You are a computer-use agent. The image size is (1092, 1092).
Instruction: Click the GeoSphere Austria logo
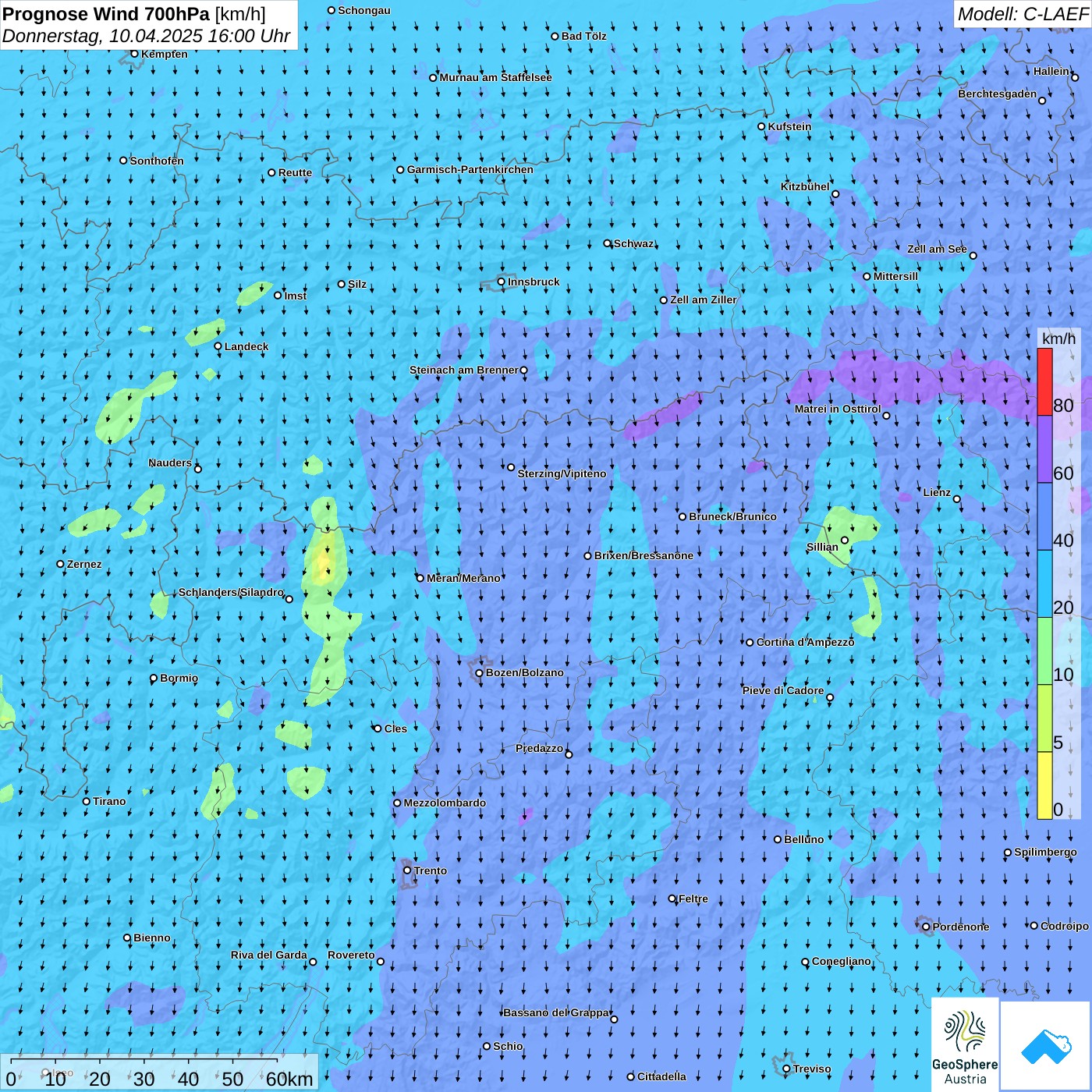coord(965,1044)
